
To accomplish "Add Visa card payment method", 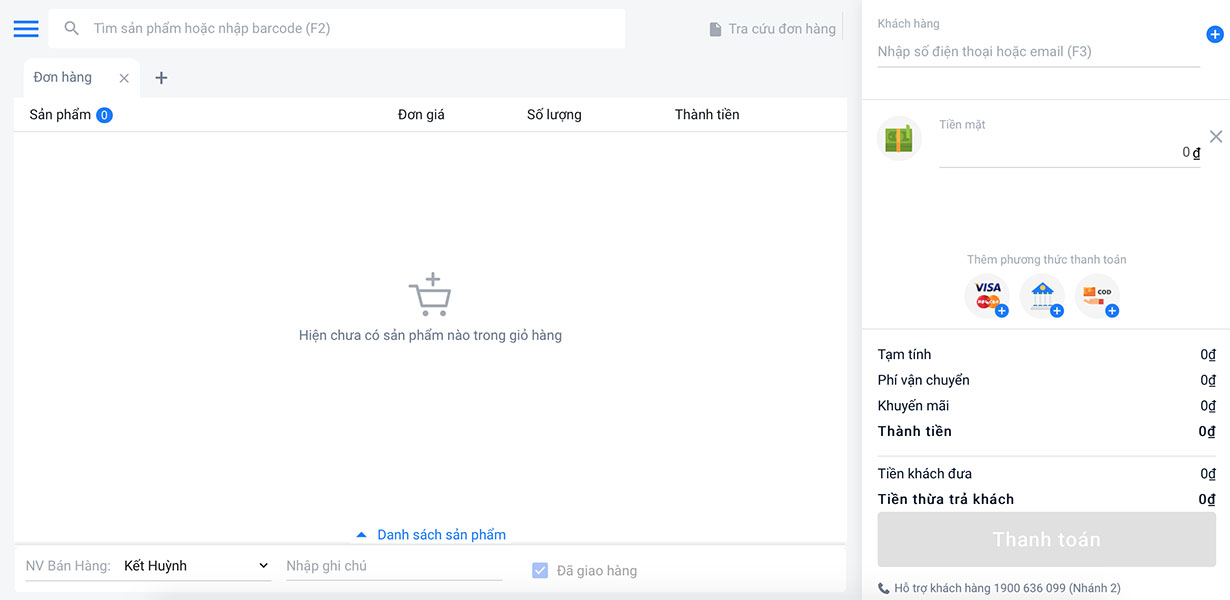I will (988, 296).
